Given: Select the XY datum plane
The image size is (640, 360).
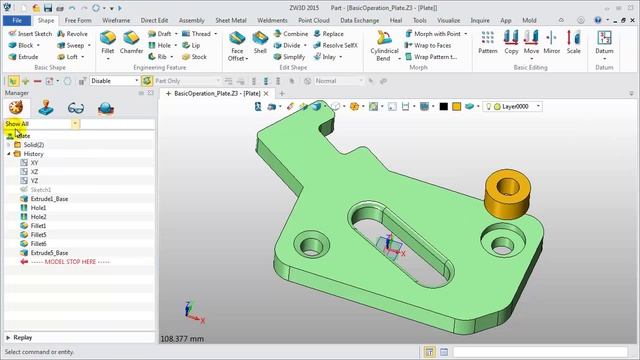Looking at the screenshot, I should click(34, 163).
